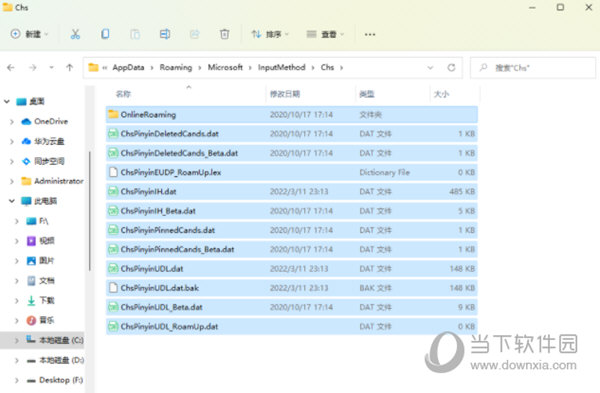The width and height of the screenshot is (600, 393).
Task: Click the Refresh icon beside address bar
Action: [x=451, y=68]
